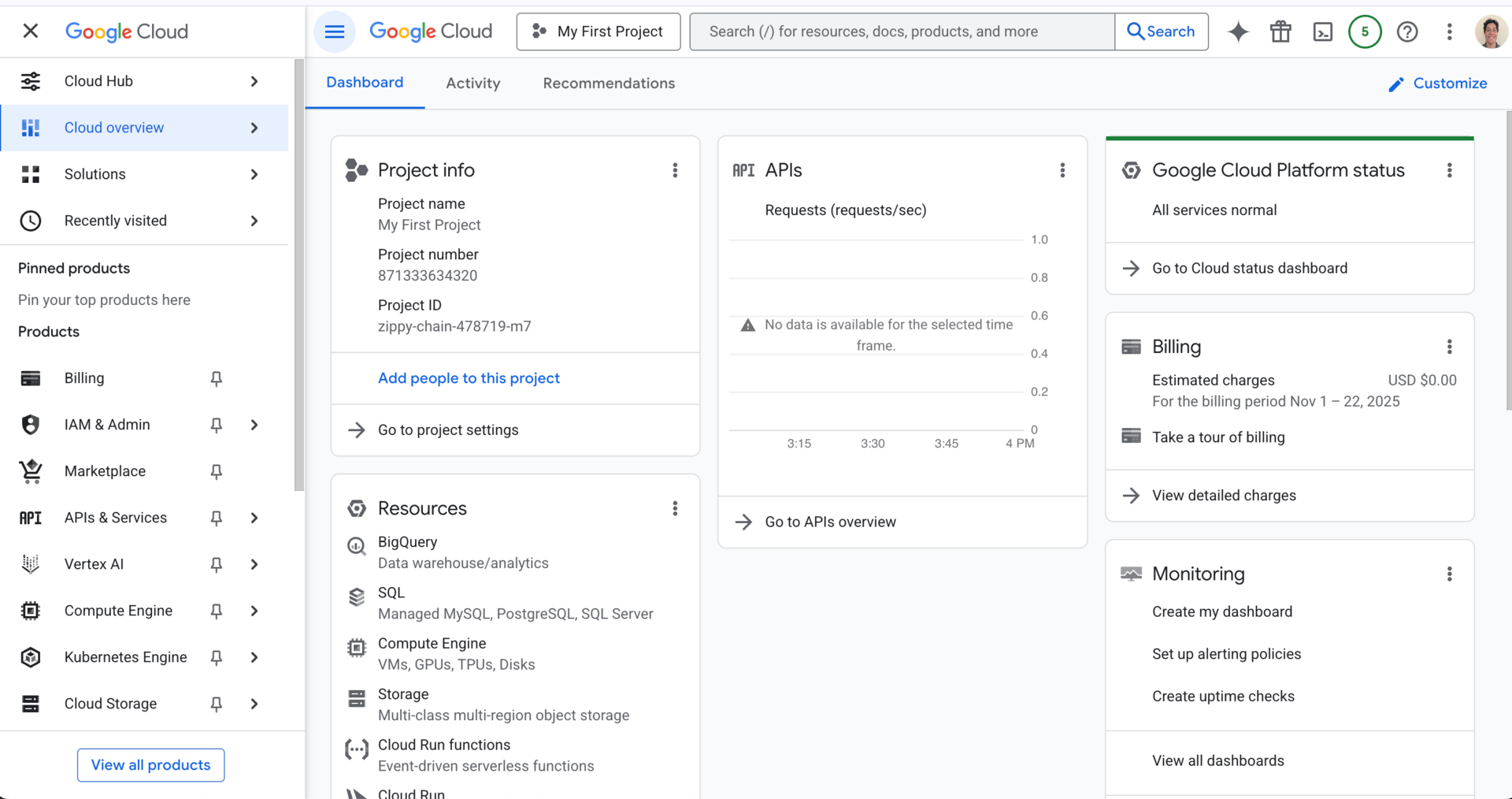Click the resources search input field
The image size is (1512, 799).
902,32
